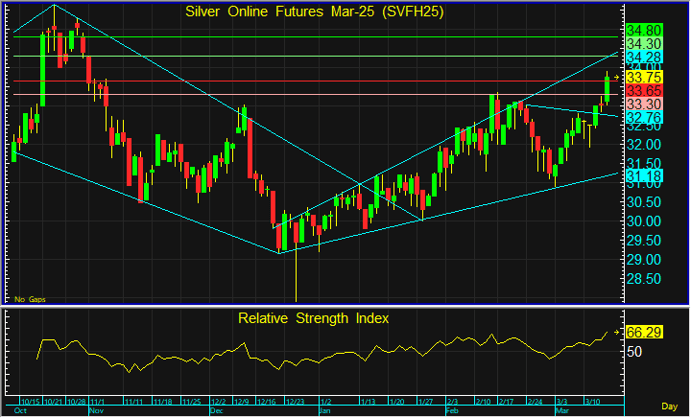Click the Silver Online Futures chart title

(315, 12)
